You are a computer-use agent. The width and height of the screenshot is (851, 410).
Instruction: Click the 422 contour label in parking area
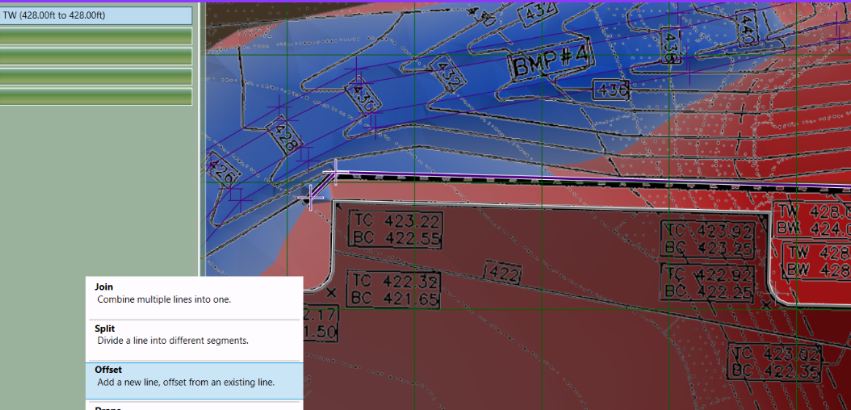[x=503, y=274]
